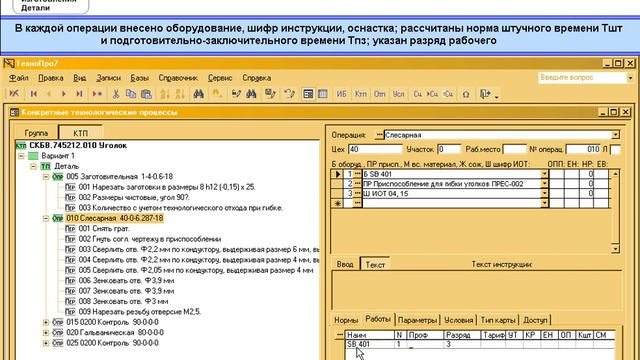Click the first binoculars Find icon
This screenshot has width=640, height=360.
[199, 94]
